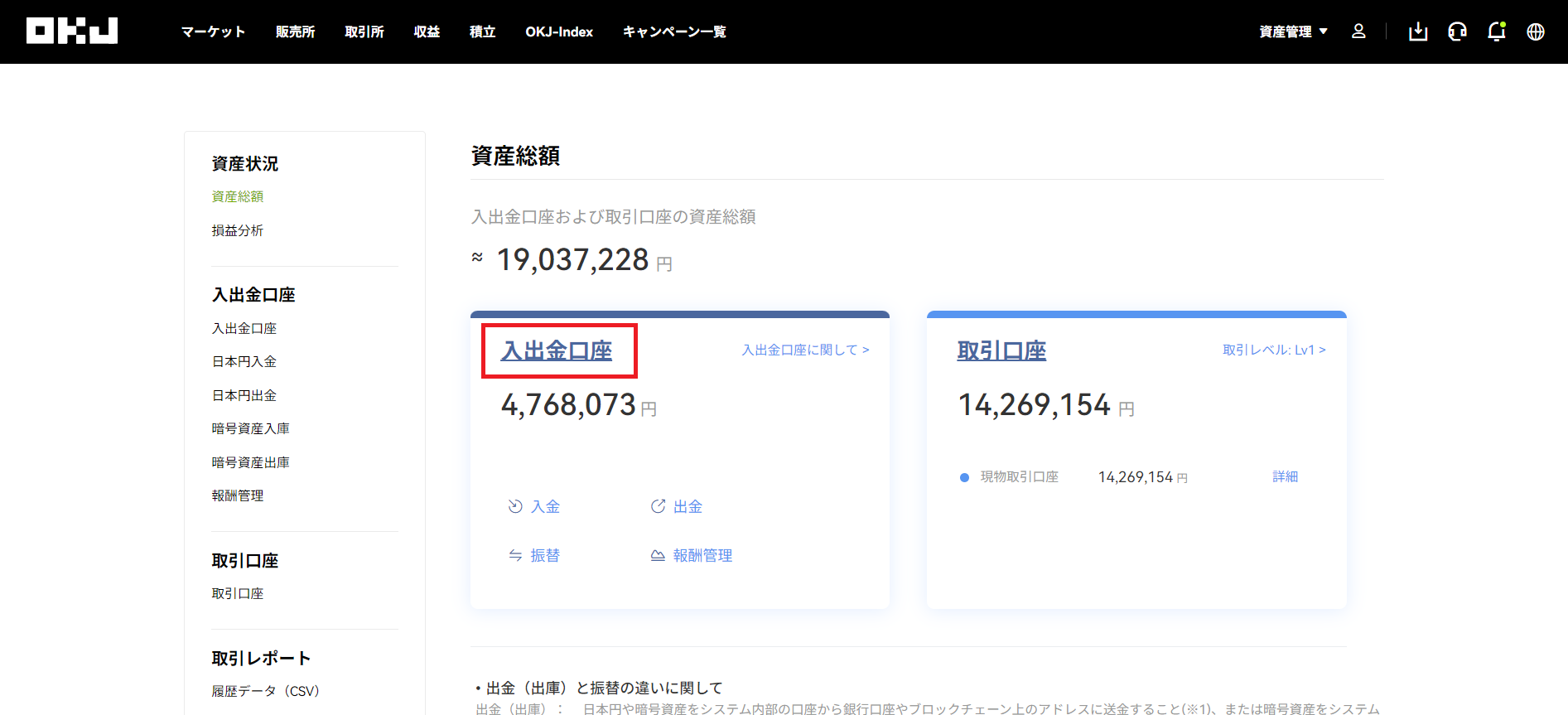The height and width of the screenshot is (715, 1568).
Task: Click the 振替 transfer icon link
Action: coord(534,555)
